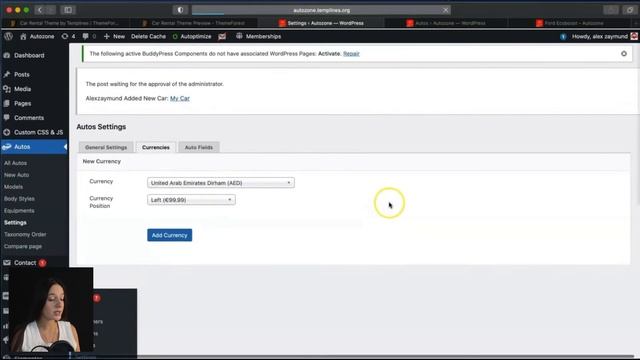This screenshot has height=360, width=640.
Task: Follow the Repair link in notice
Action: point(351,53)
